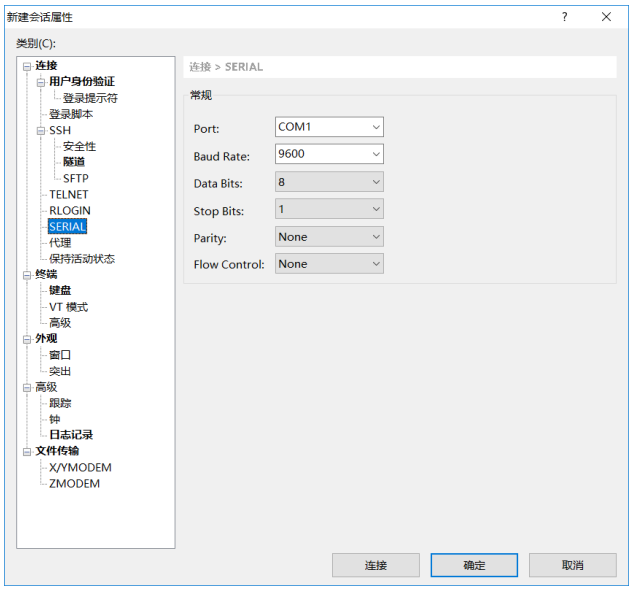The height and width of the screenshot is (591, 634).
Task: Click the Flow Control label
Action: (x=229, y=264)
